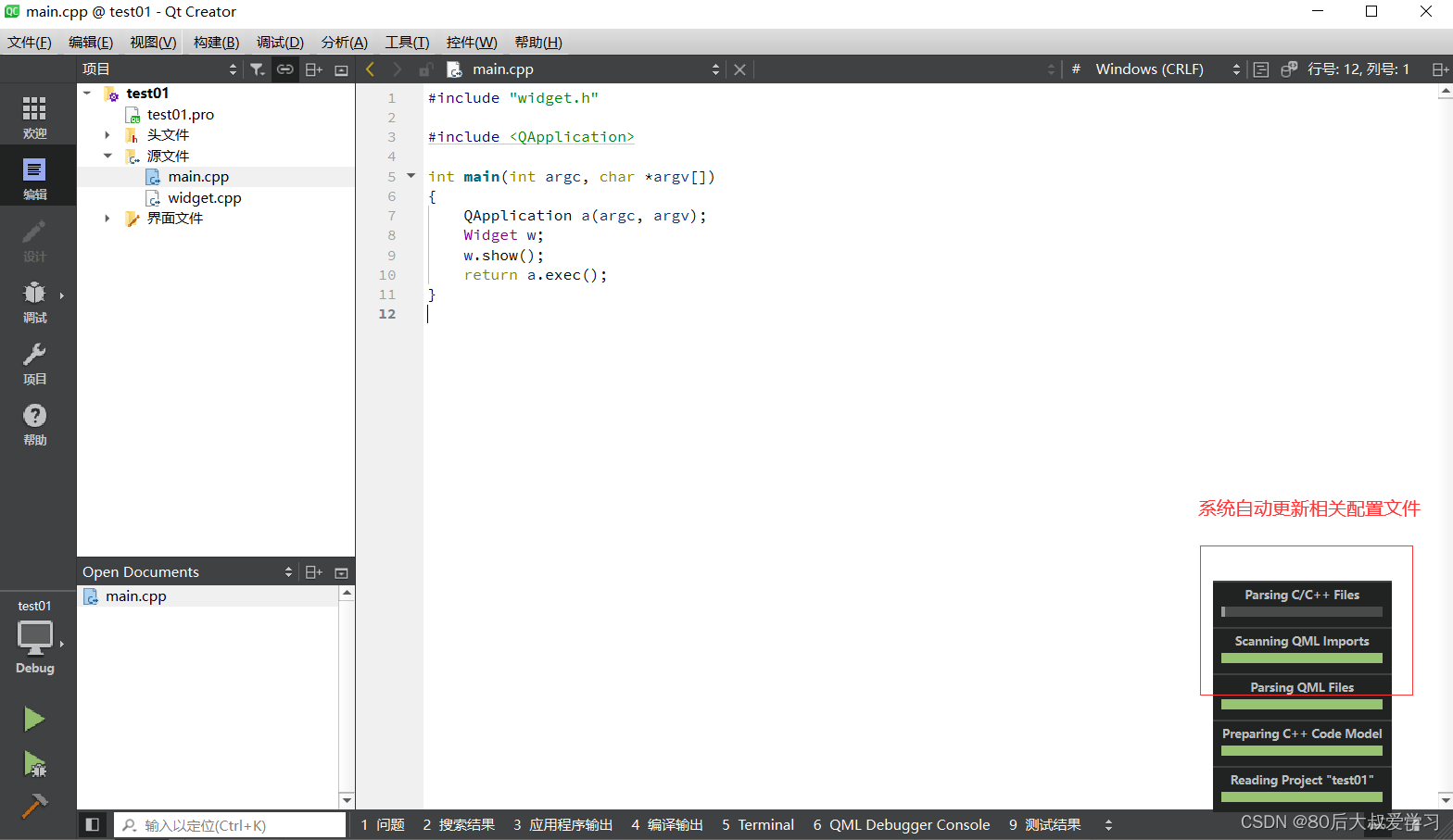This screenshot has height=840, width=1453.
Task: Open the 编辑(E) menu
Action: pyautogui.click(x=91, y=43)
